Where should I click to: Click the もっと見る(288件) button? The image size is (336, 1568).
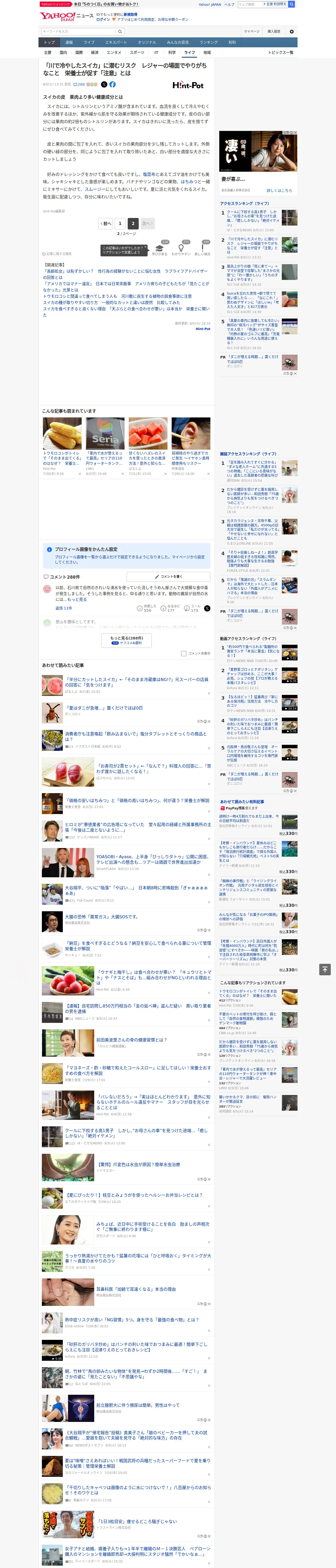126,640
